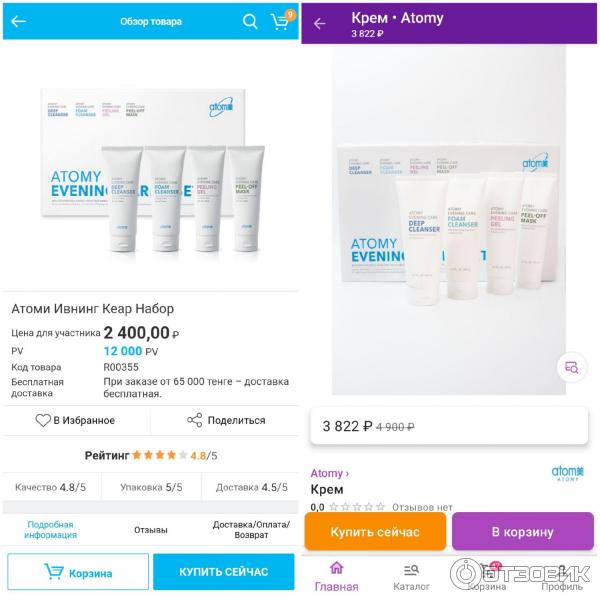The height and width of the screenshot is (600, 600).
Task: Click the orange Купить сейчас button
Action: (x=375, y=532)
